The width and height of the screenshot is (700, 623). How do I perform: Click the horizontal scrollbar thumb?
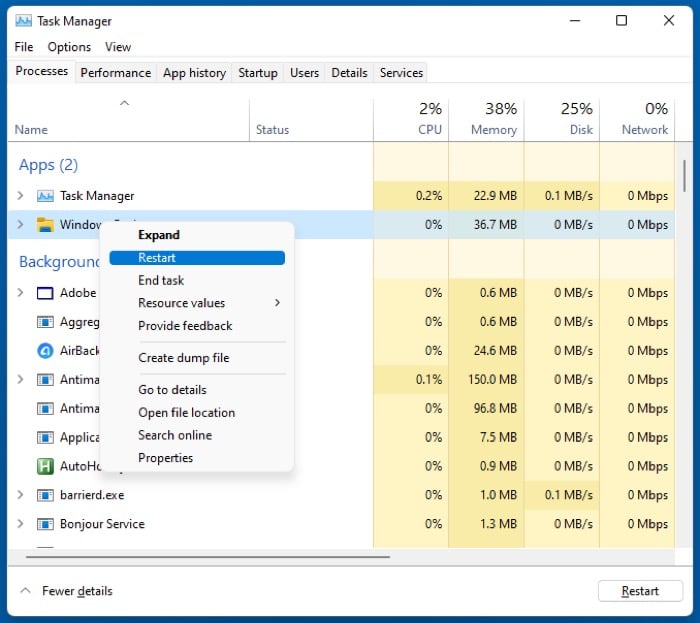(208, 557)
